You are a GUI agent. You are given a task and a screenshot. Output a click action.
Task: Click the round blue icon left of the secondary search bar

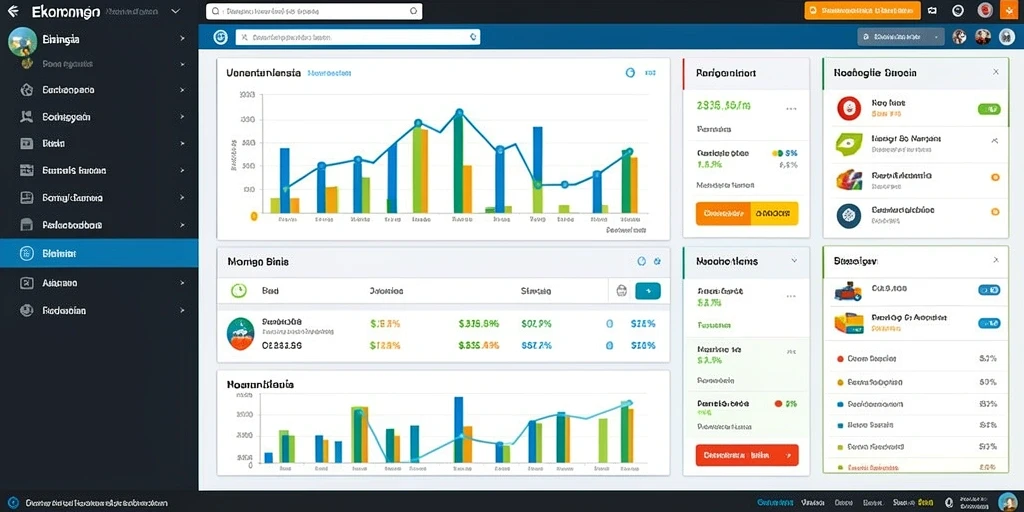click(221, 37)
